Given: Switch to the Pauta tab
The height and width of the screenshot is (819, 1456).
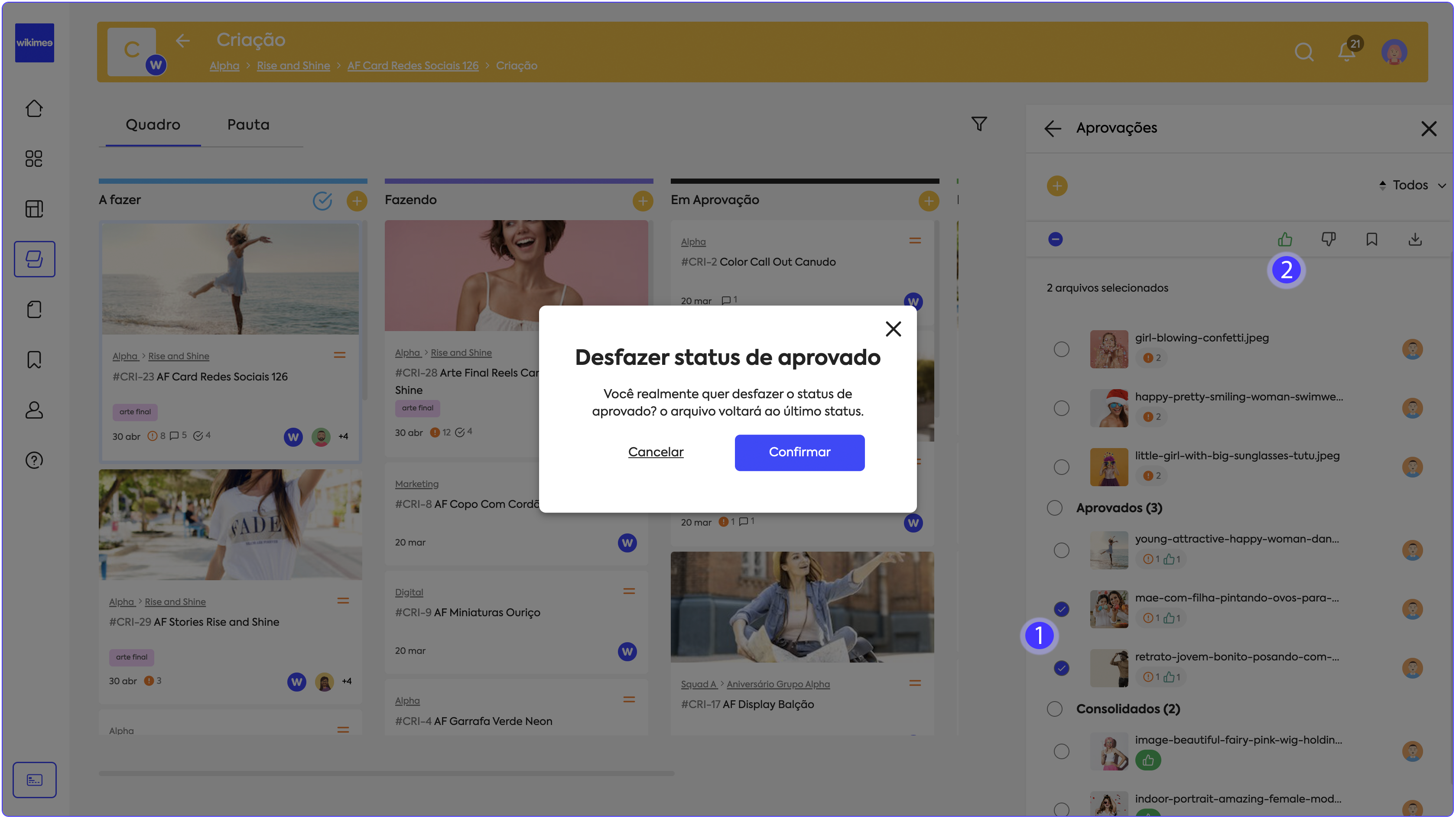Looking at the screenshot, I should click(248, 124).
